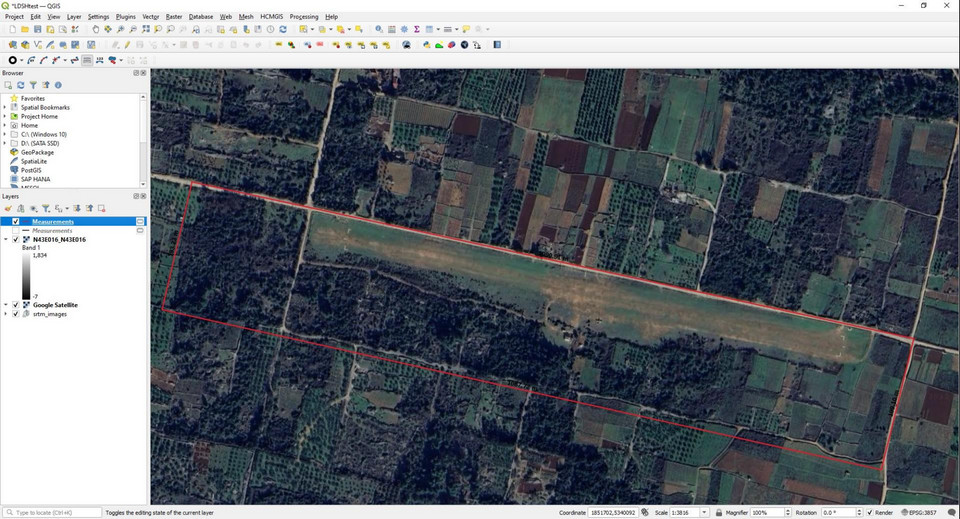
Task: Open the Python Console icon
Action: click(x=427, y=45)
